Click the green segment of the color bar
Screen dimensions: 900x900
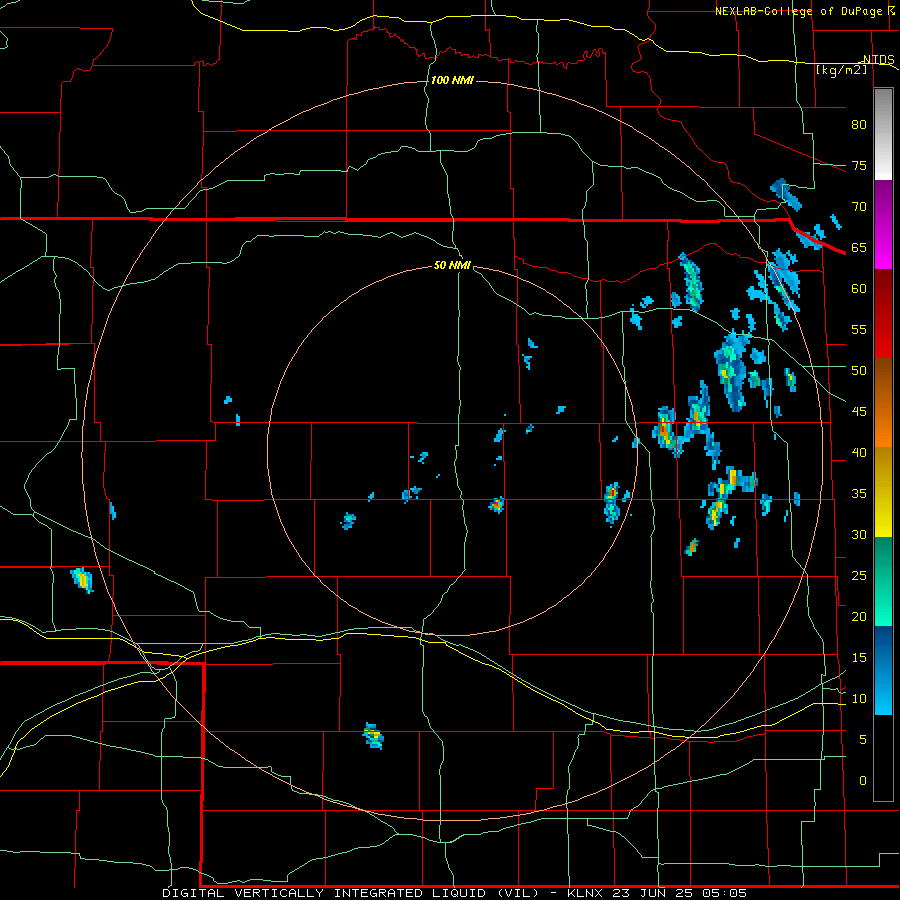883,581
